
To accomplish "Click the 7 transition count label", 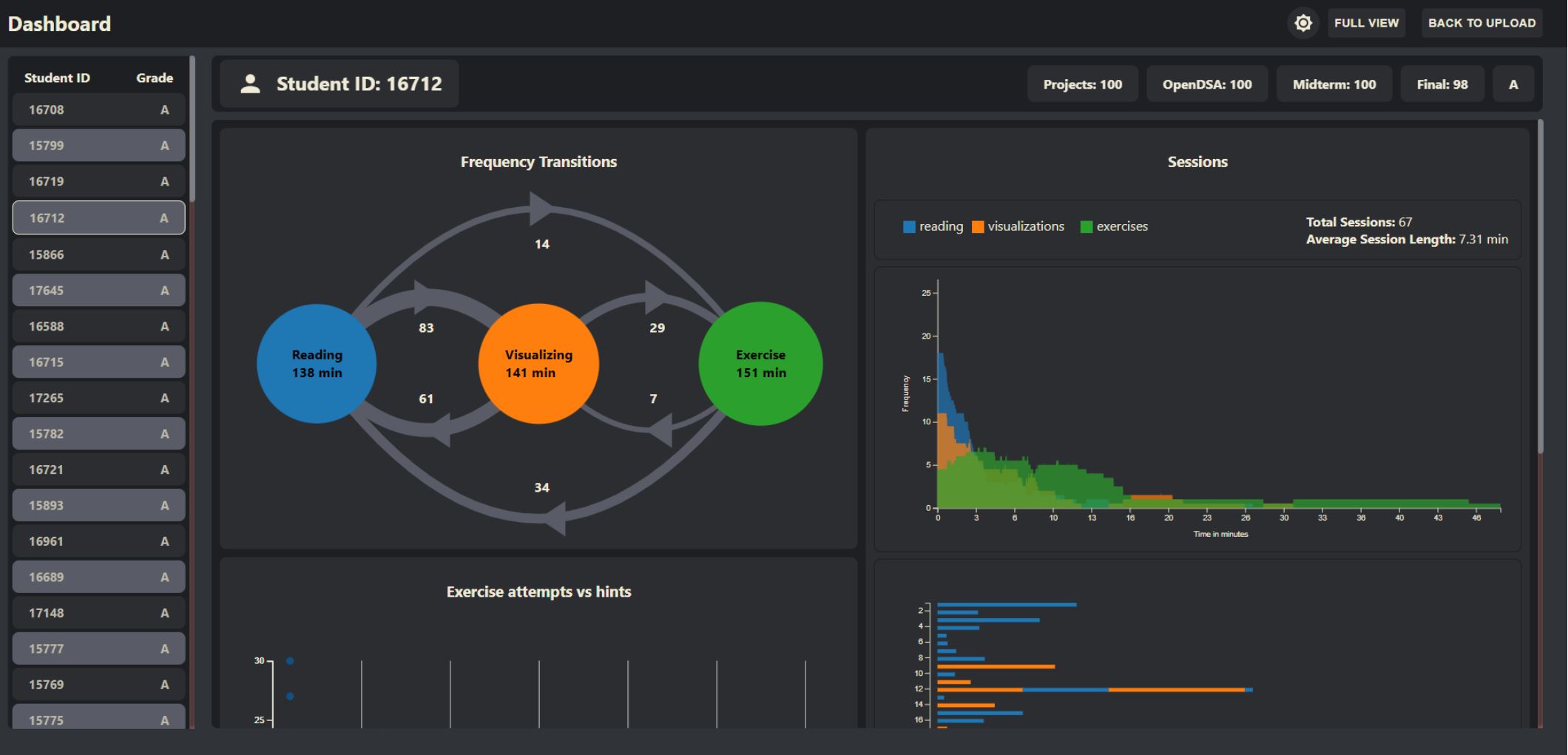I will coord(653,399).
